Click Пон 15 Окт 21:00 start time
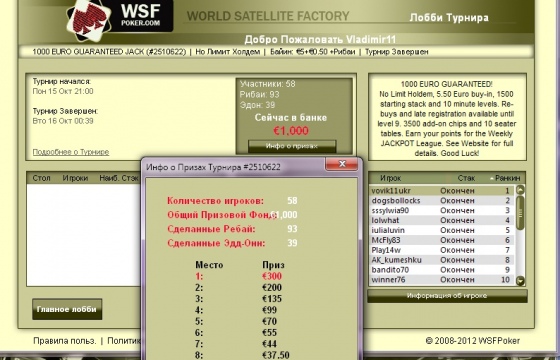The image size is (560, 360). pyautogui.click(x=63, y=91)
